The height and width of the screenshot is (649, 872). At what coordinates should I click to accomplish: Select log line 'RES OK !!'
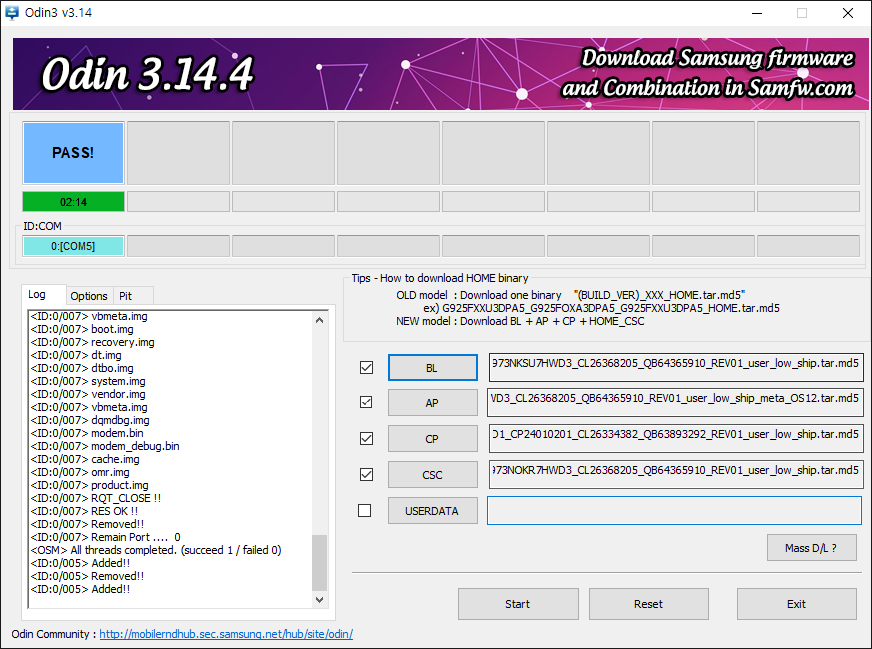[x=84, y=511]
